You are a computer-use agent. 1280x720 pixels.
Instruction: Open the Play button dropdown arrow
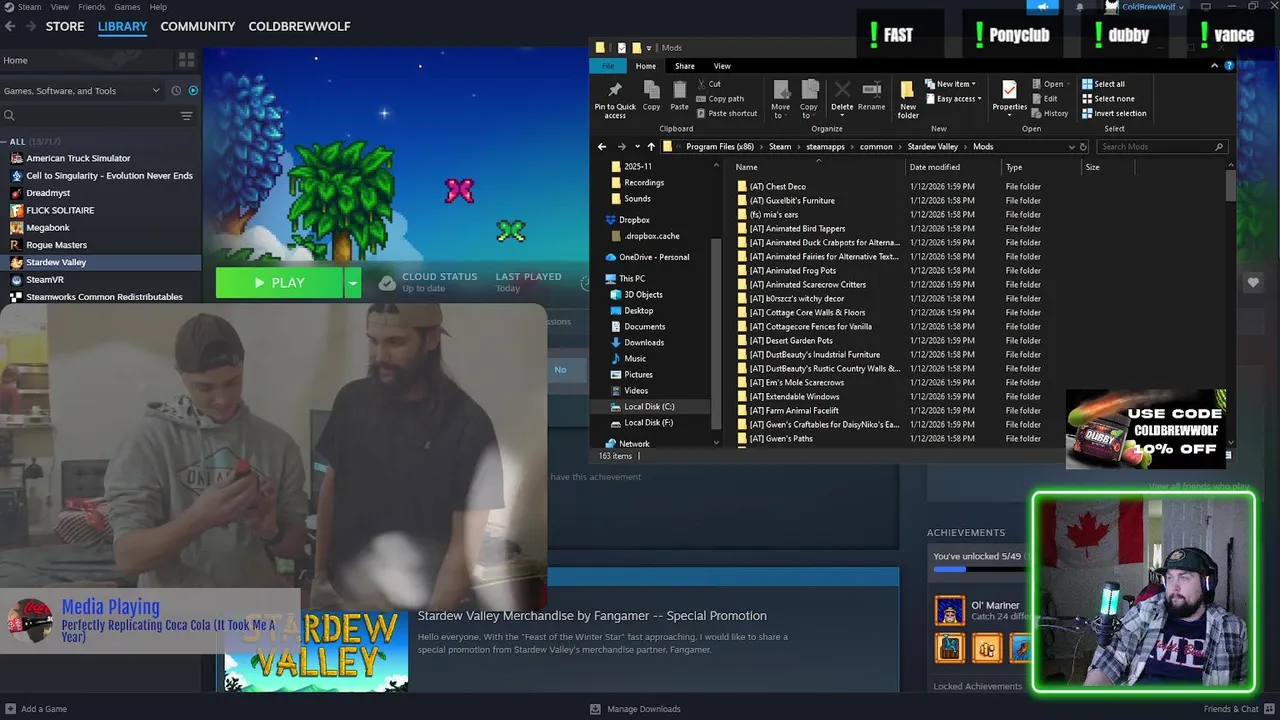352,283
